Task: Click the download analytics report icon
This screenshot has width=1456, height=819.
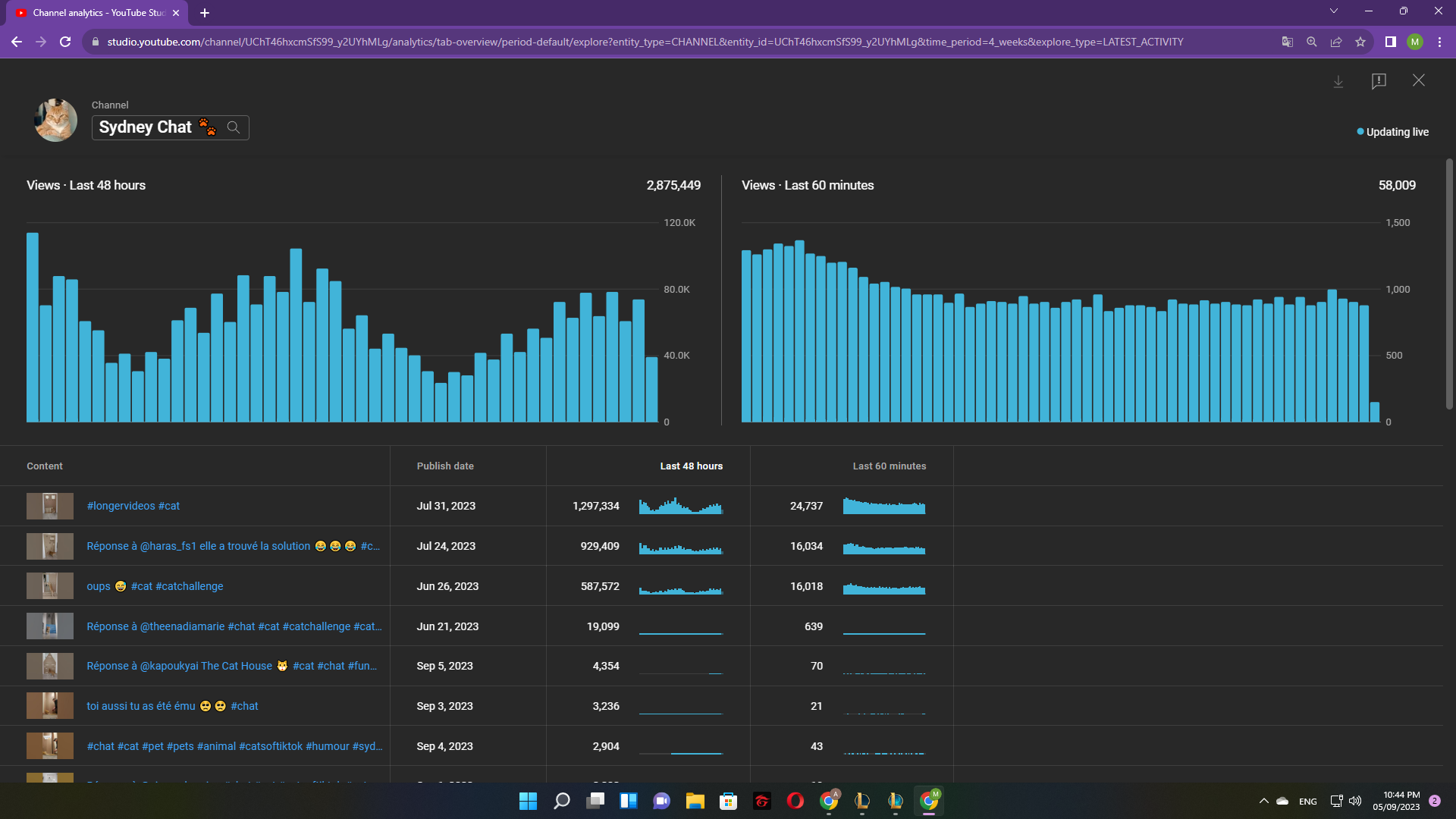Action: (1338, 81)
